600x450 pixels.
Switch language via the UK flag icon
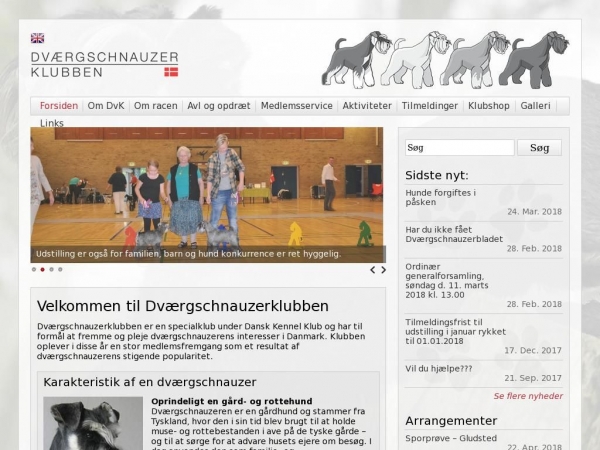[x=38, y=38]
